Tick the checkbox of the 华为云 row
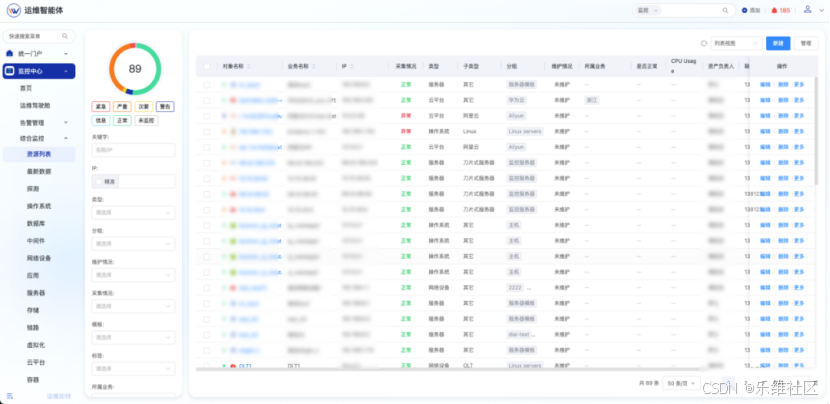The height and width of the screenshot is (404, 830). pos(207,100)
